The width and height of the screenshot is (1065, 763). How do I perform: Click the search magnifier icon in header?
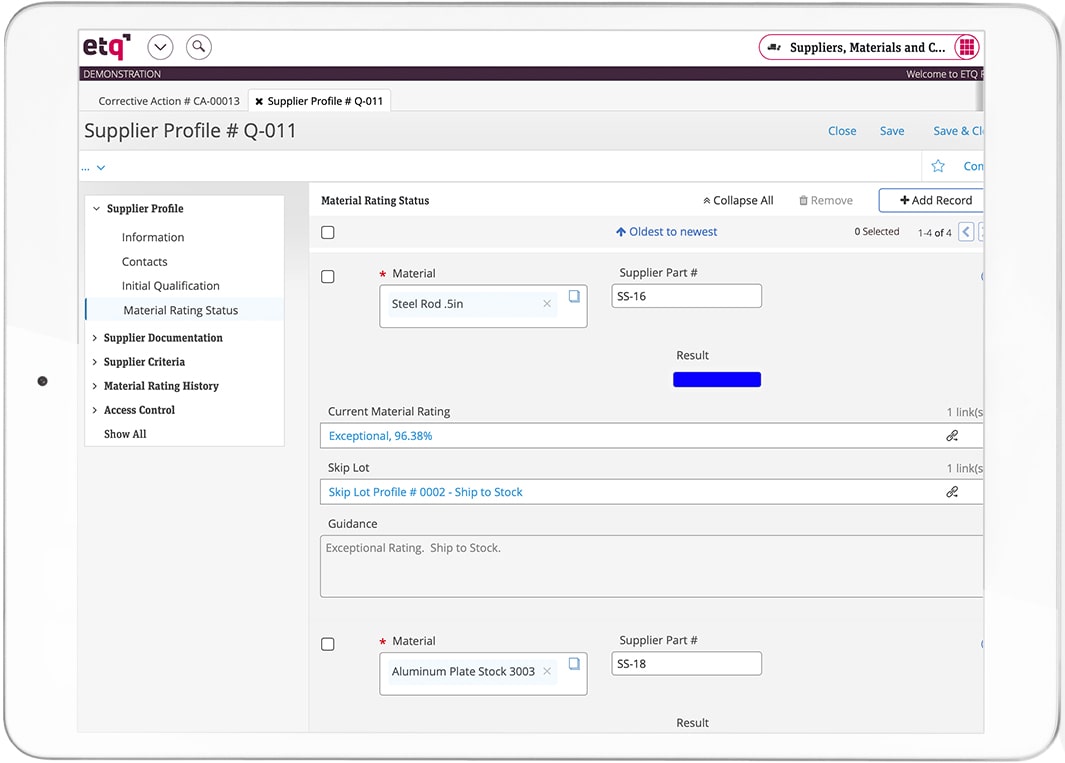pyautogui.click(x=199, y=46)
